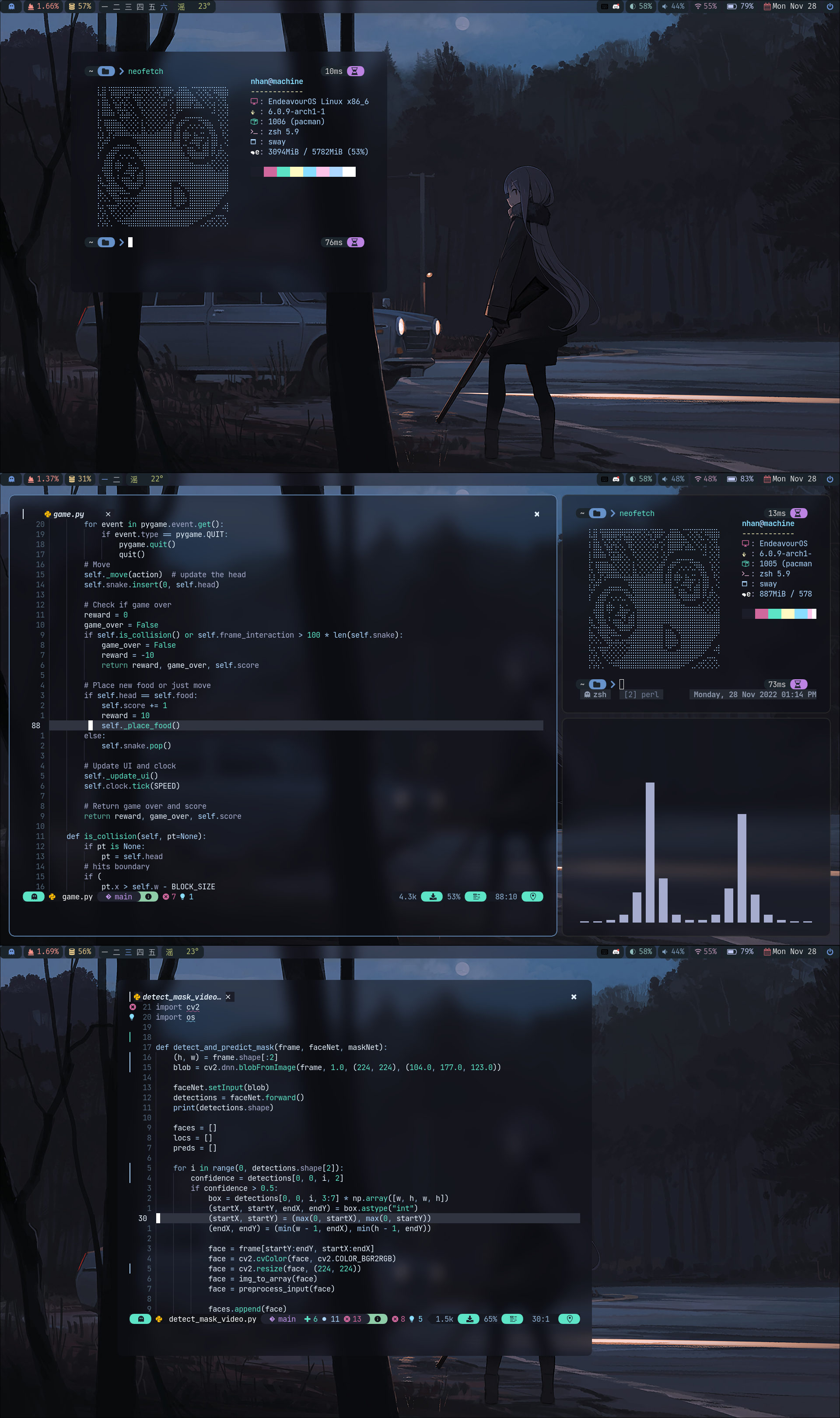Click the memory module showing 31%
Viewport: 840px width, 1418px height.
pyautogui.click(x=80, y=479)
